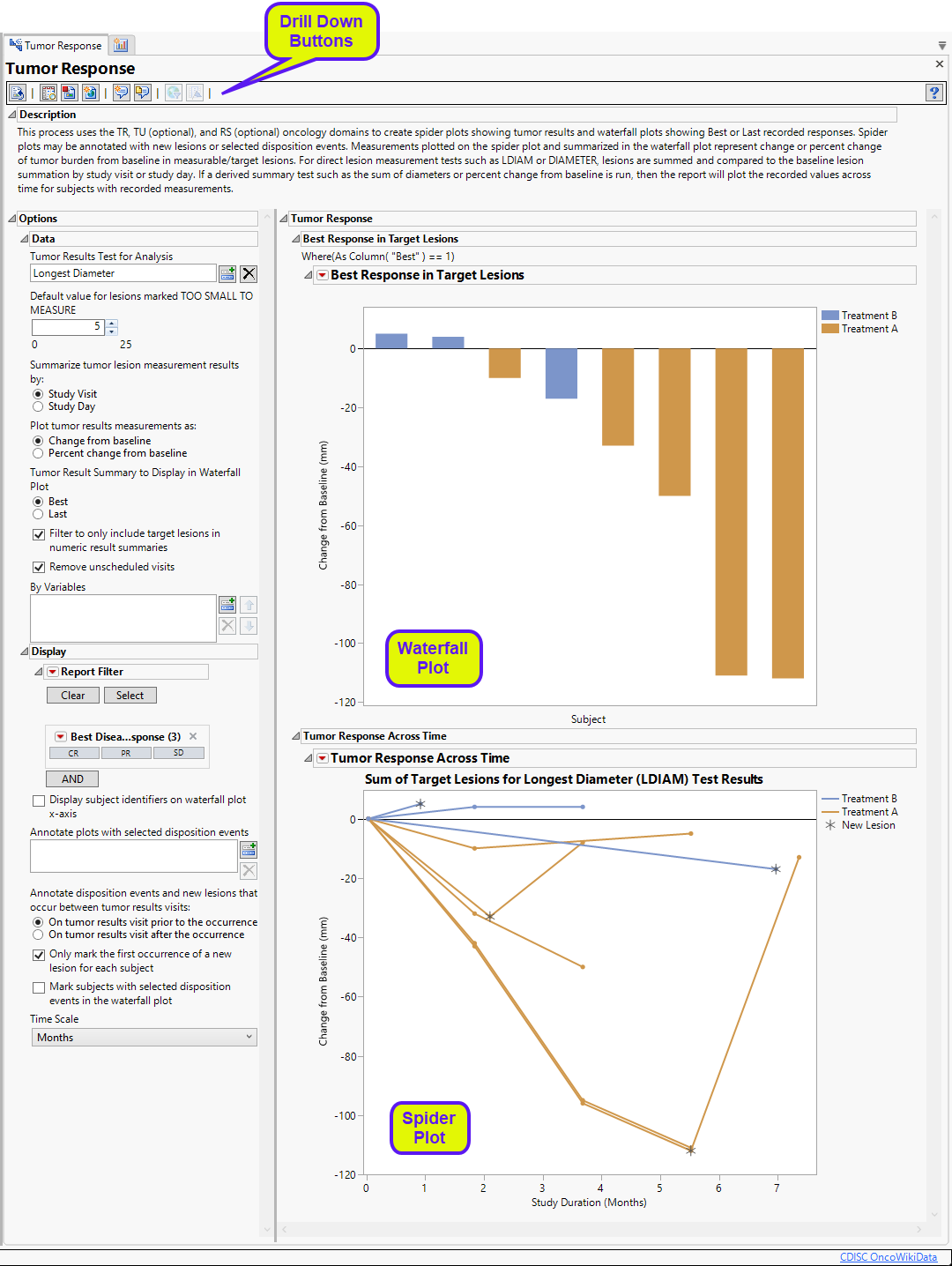Click the grayed-out globe filter toolbar icon
Image resolution: width=952 pixels, height=1266 pixels.
(174, 93)
